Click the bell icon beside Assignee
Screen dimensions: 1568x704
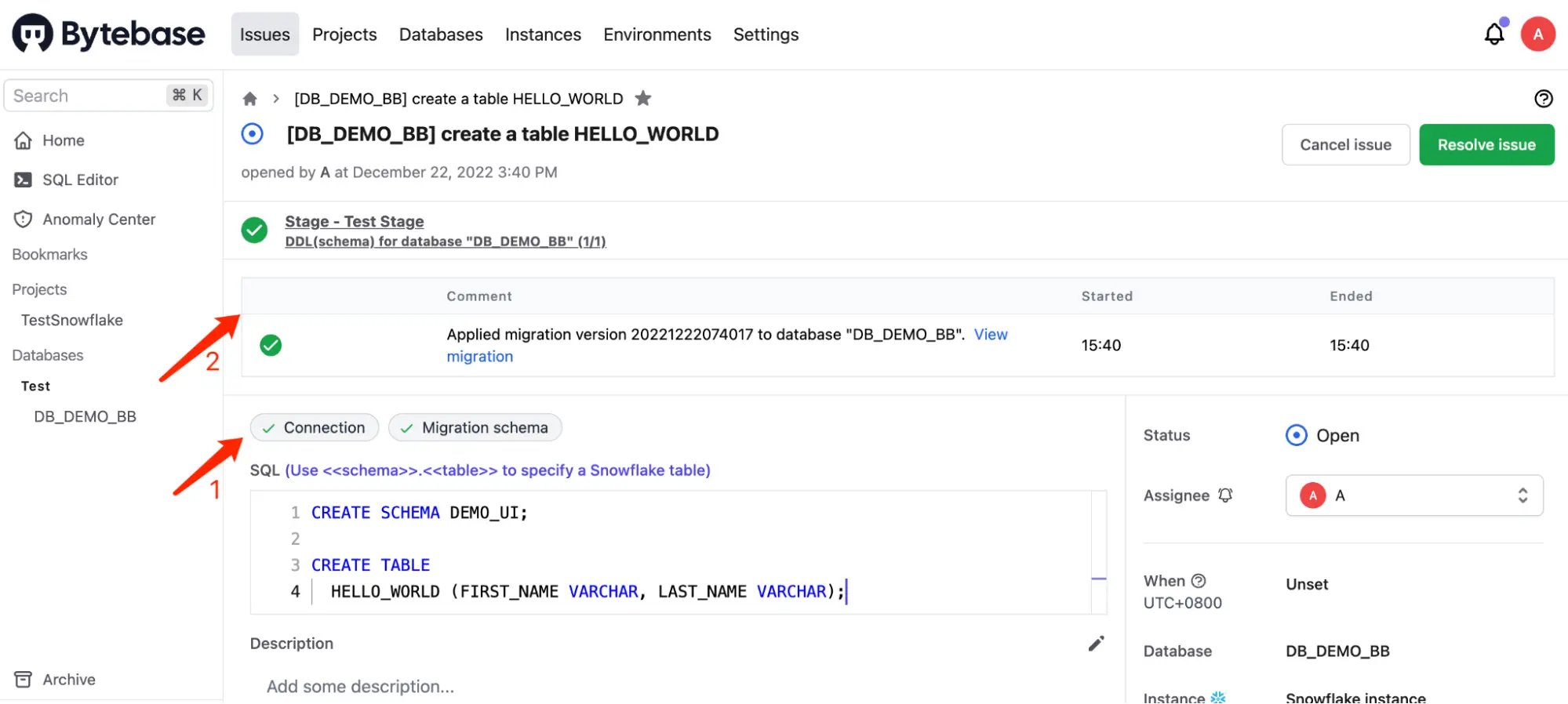click(x=1225, y=495)
